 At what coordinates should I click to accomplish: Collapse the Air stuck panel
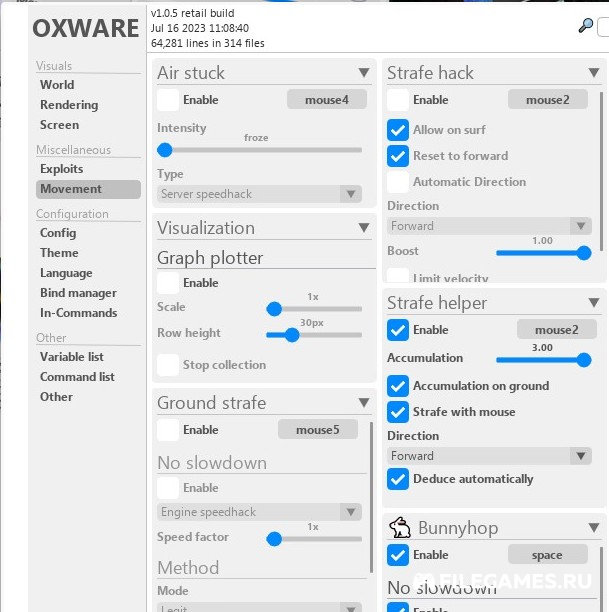click(x=364, y=73)
